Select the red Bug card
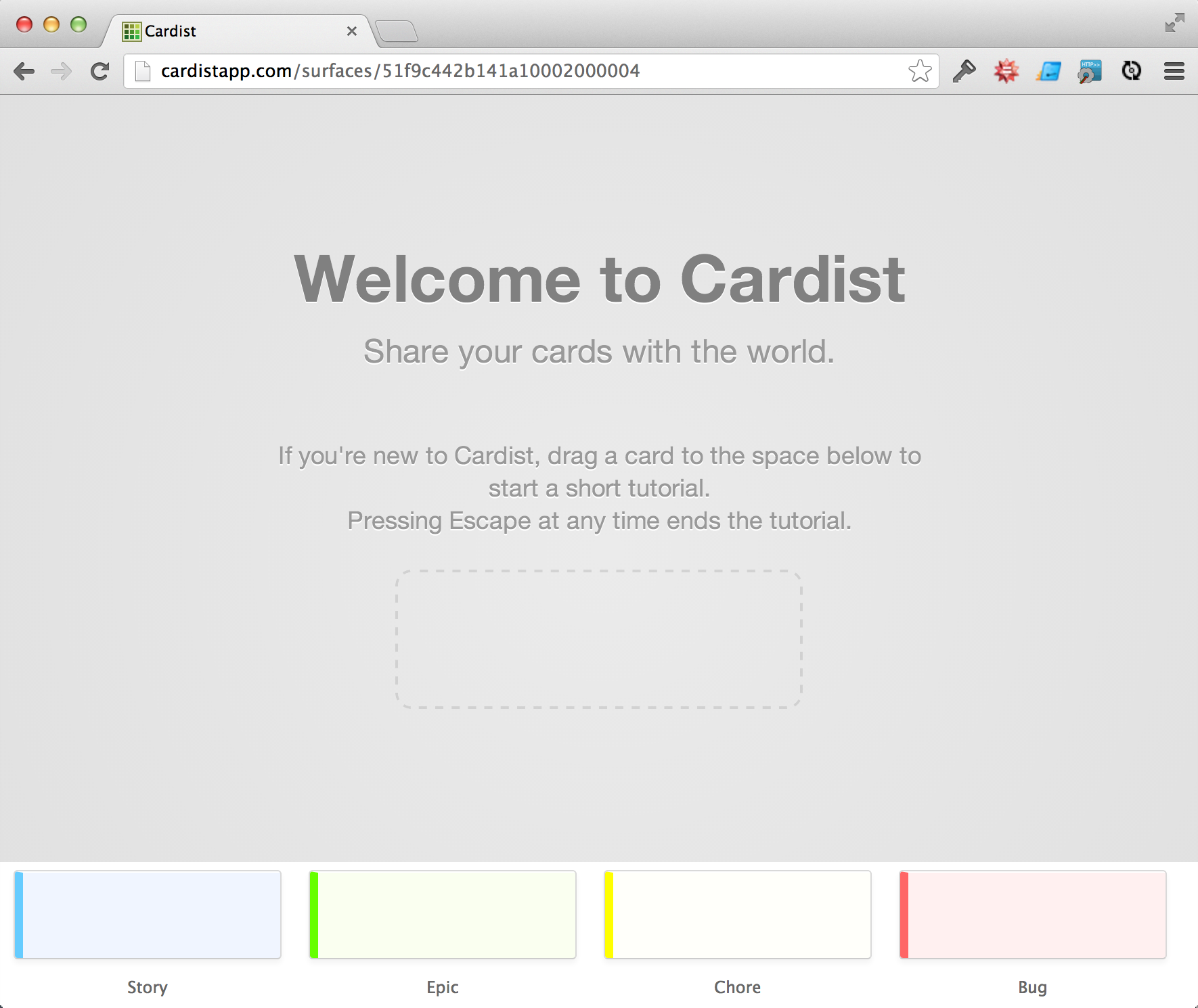 pyautogui.click(x=1033, y=915)
